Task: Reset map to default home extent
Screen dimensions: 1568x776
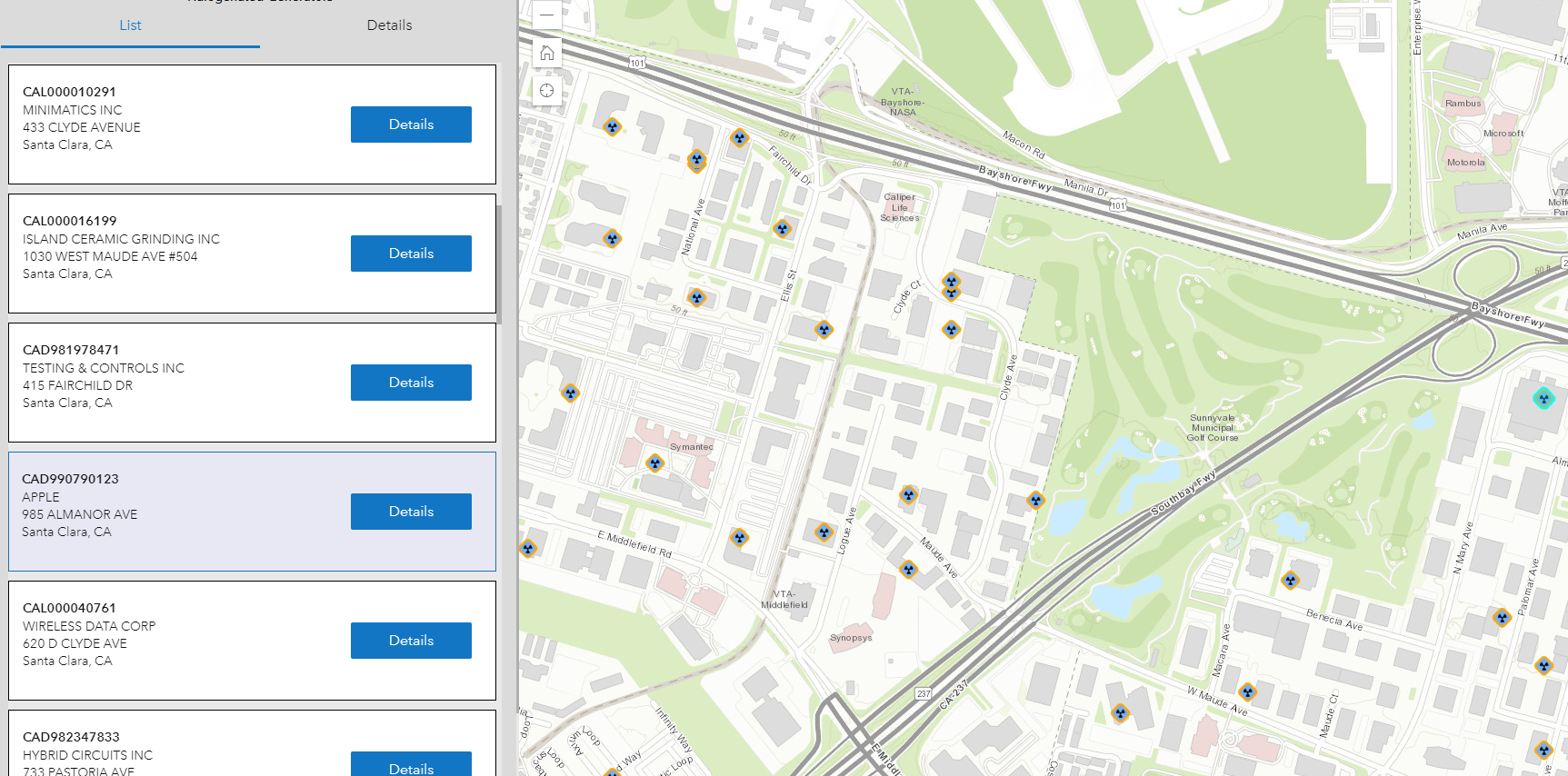Action: 546,53
